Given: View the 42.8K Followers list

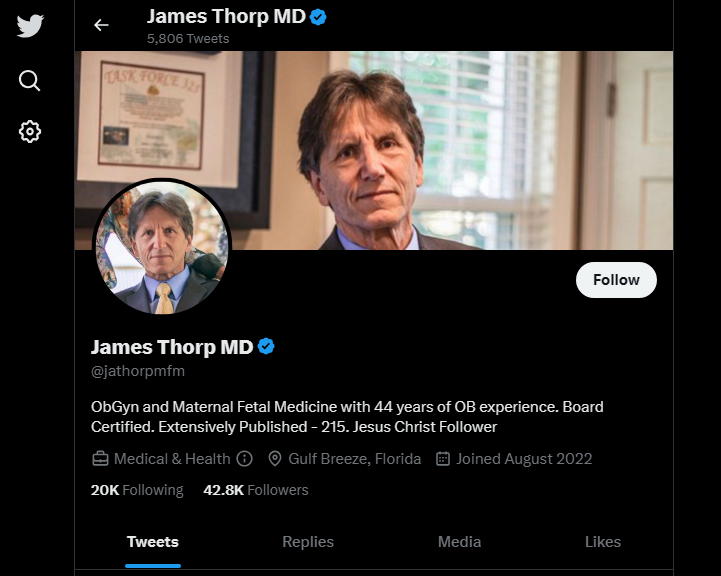Looking at the screenshot, I should (256, 490).
